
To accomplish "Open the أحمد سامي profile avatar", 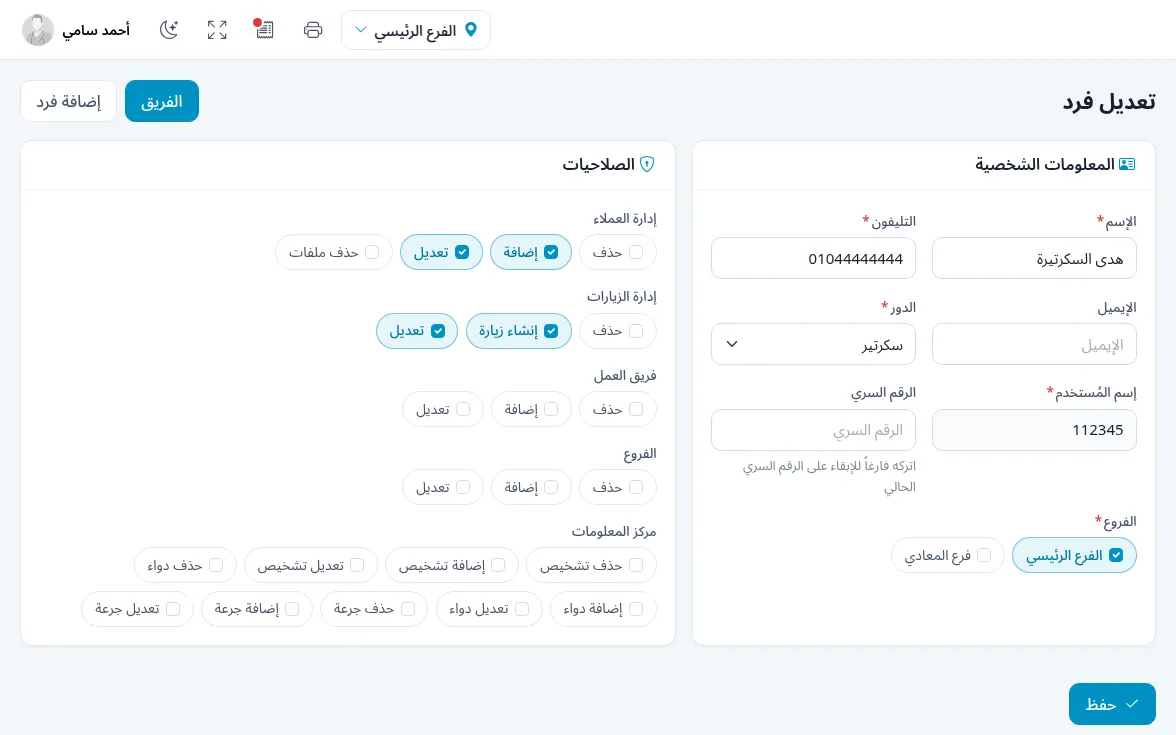I will [x=38, y=30].
